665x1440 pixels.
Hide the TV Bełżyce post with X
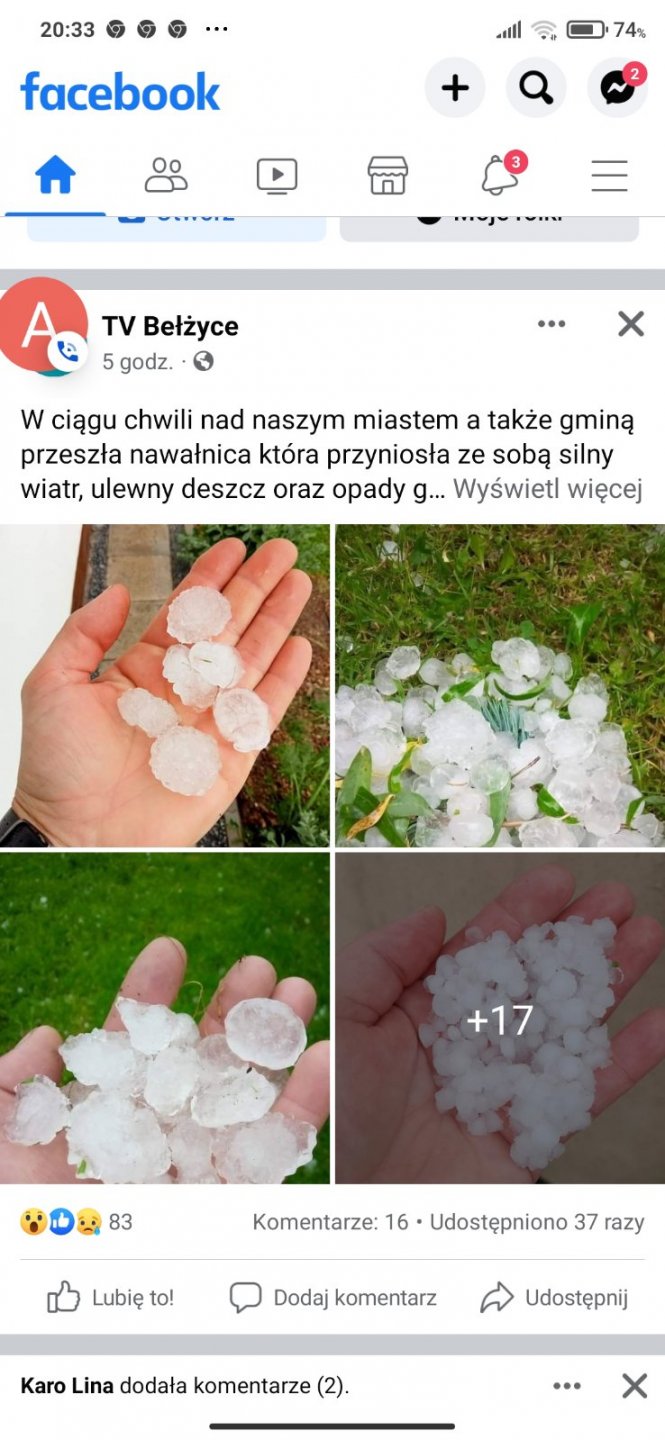click(631, 324)
